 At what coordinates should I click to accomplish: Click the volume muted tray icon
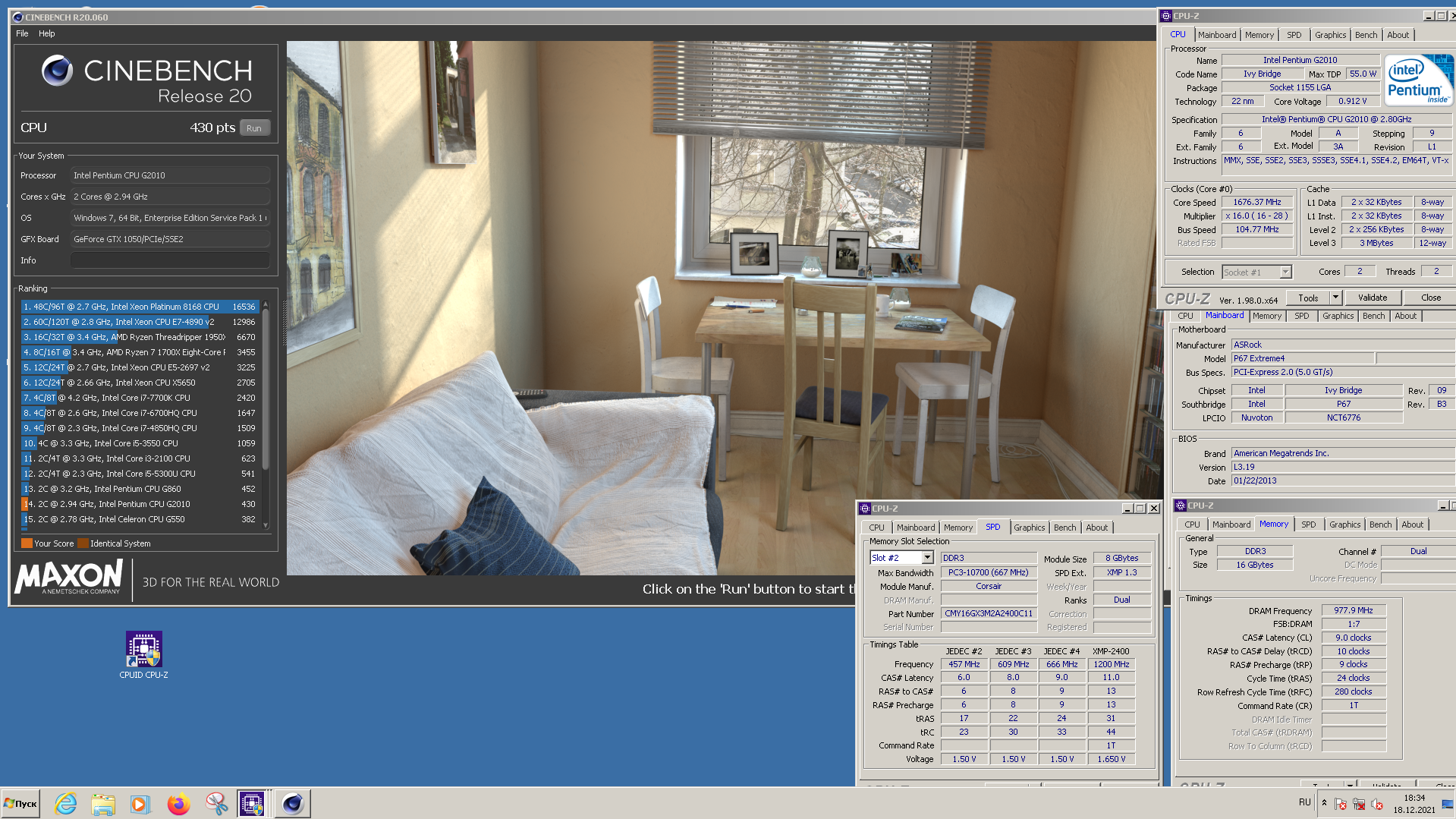(1377, 804)
